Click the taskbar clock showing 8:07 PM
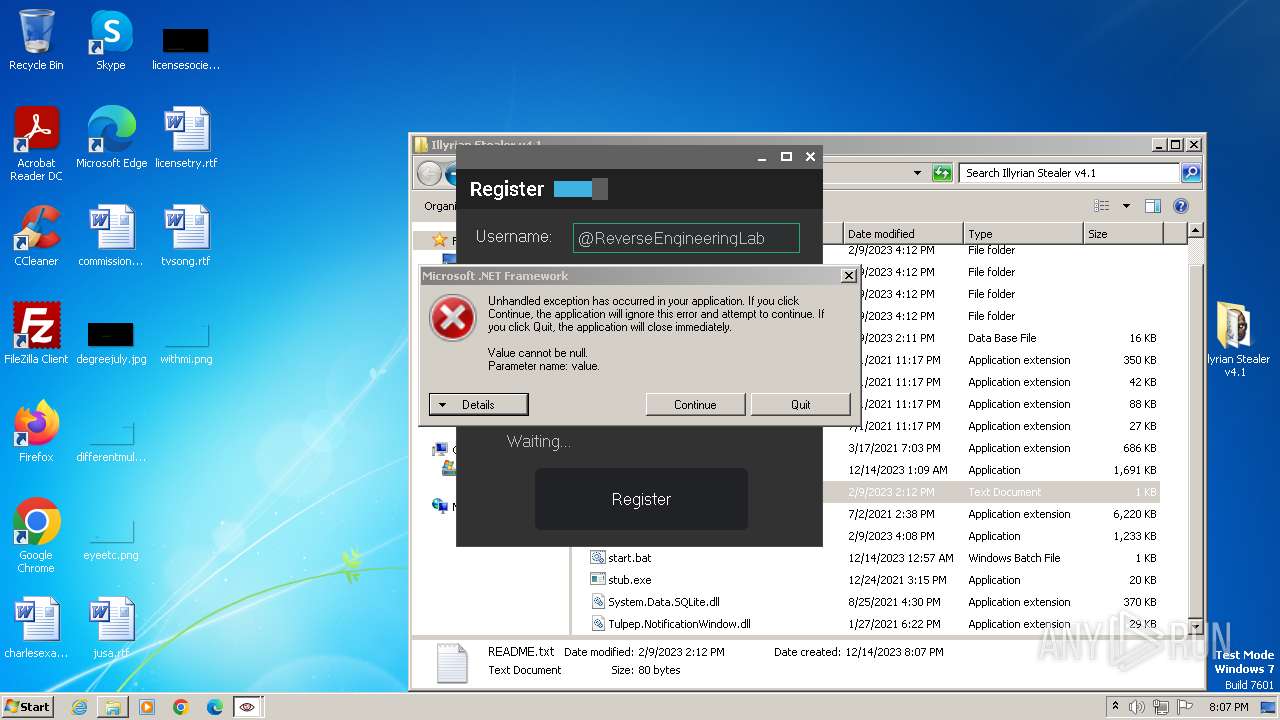This screenshot has width=1280, height=720. [1228, 707]
